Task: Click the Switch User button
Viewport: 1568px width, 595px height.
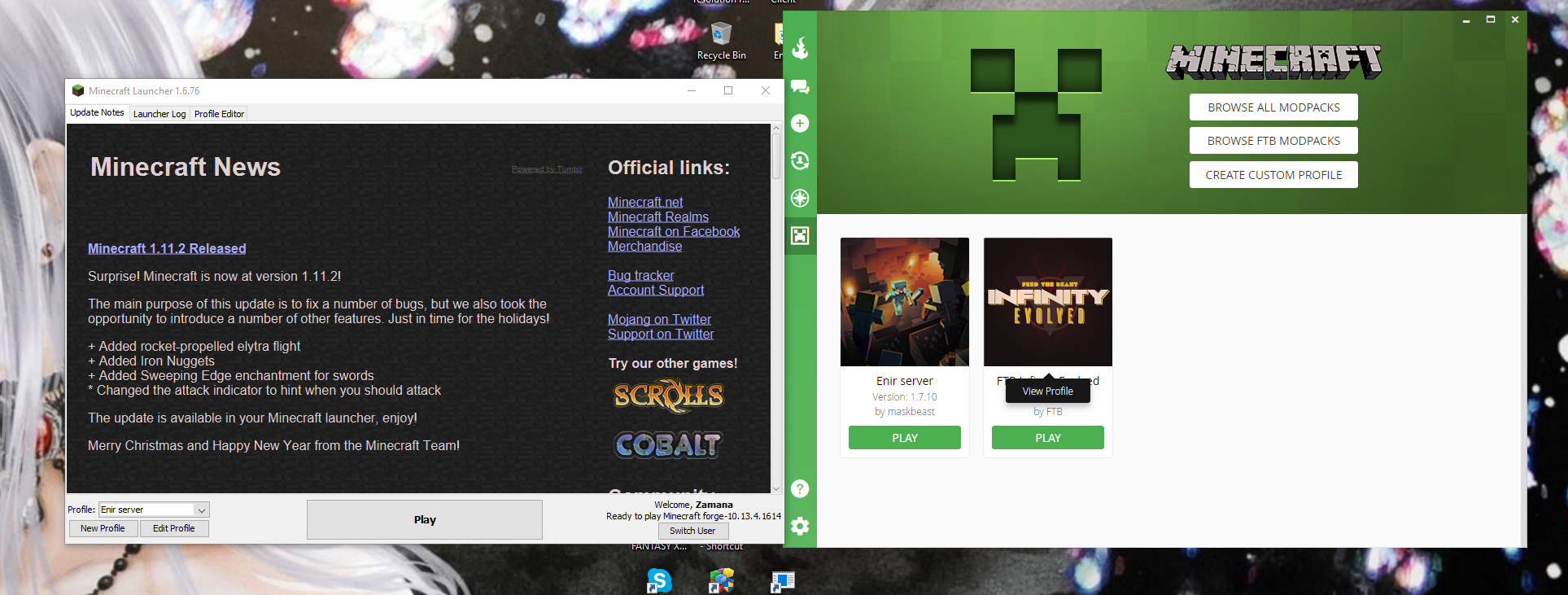Action: click(x=692, y=531)
